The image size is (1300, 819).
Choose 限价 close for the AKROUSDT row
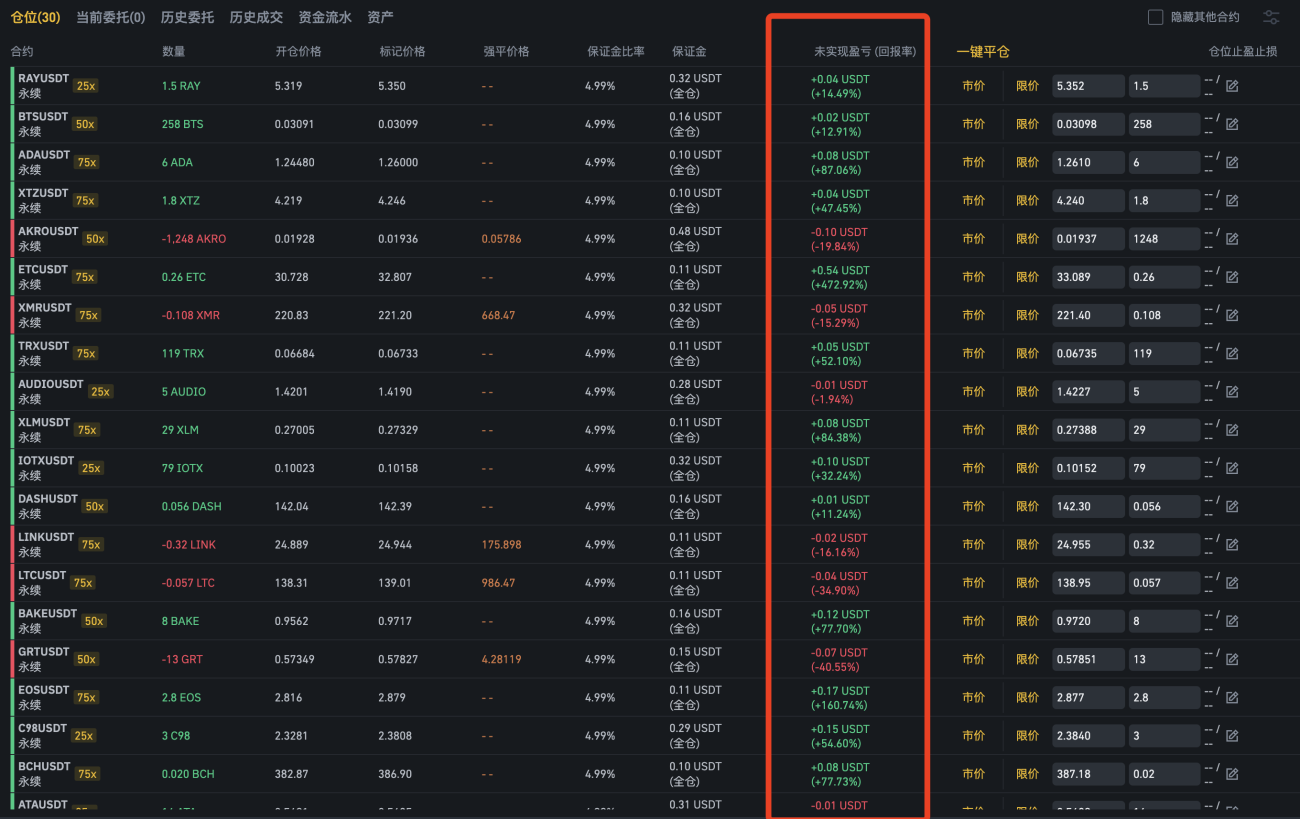[1027, 239]
